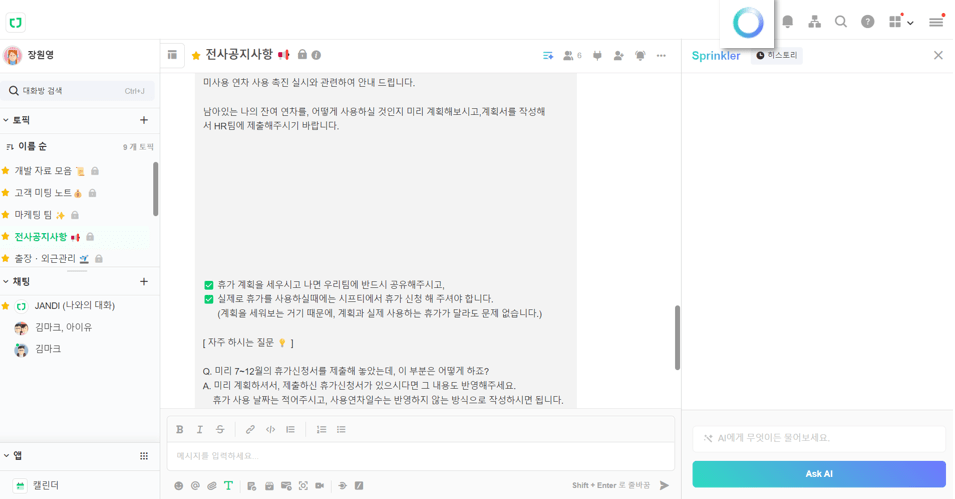
Task: Collapse the 토픽 section
Action: click(6, 120)
